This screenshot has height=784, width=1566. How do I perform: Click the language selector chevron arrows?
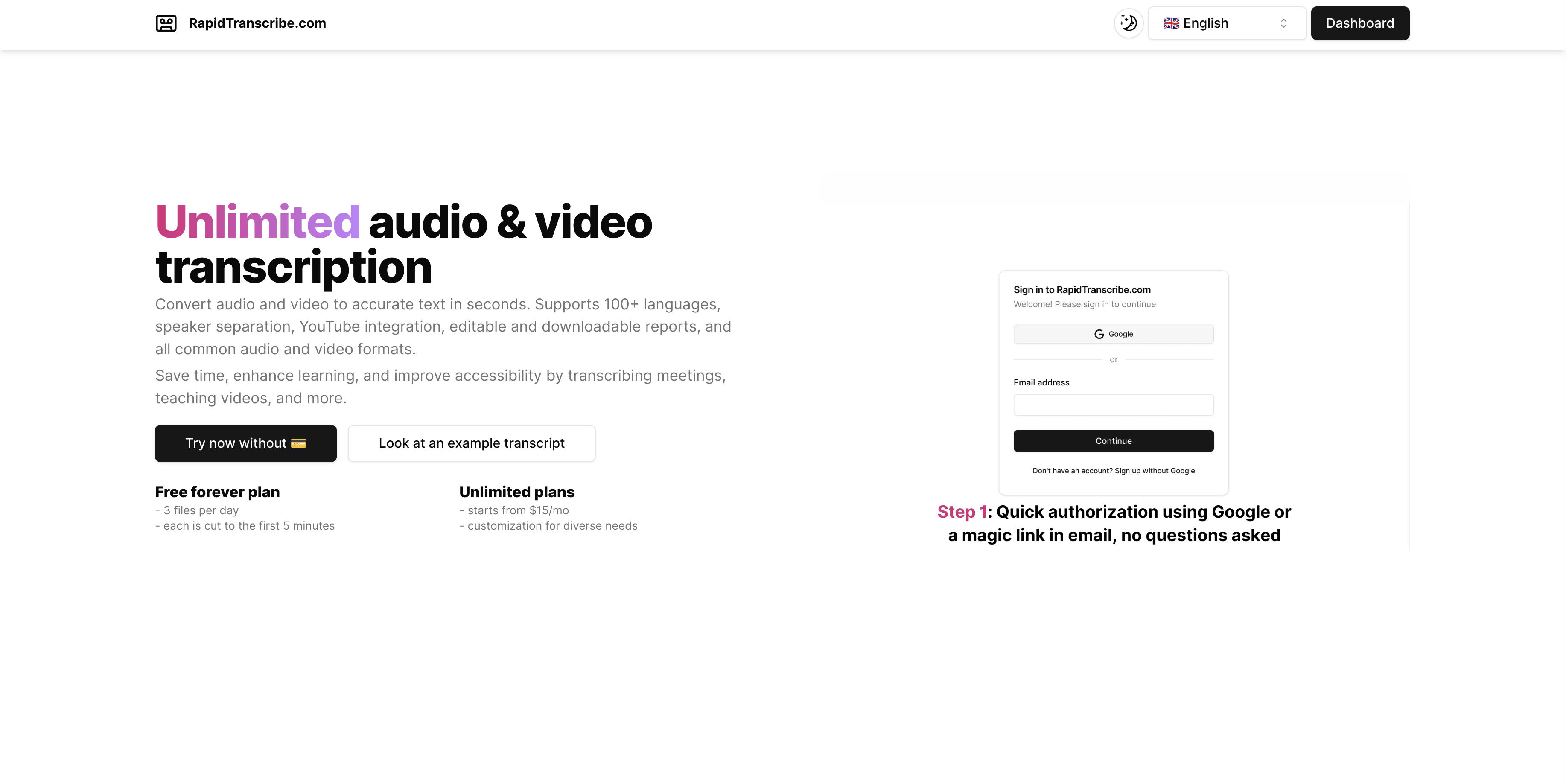(1283, 23)
